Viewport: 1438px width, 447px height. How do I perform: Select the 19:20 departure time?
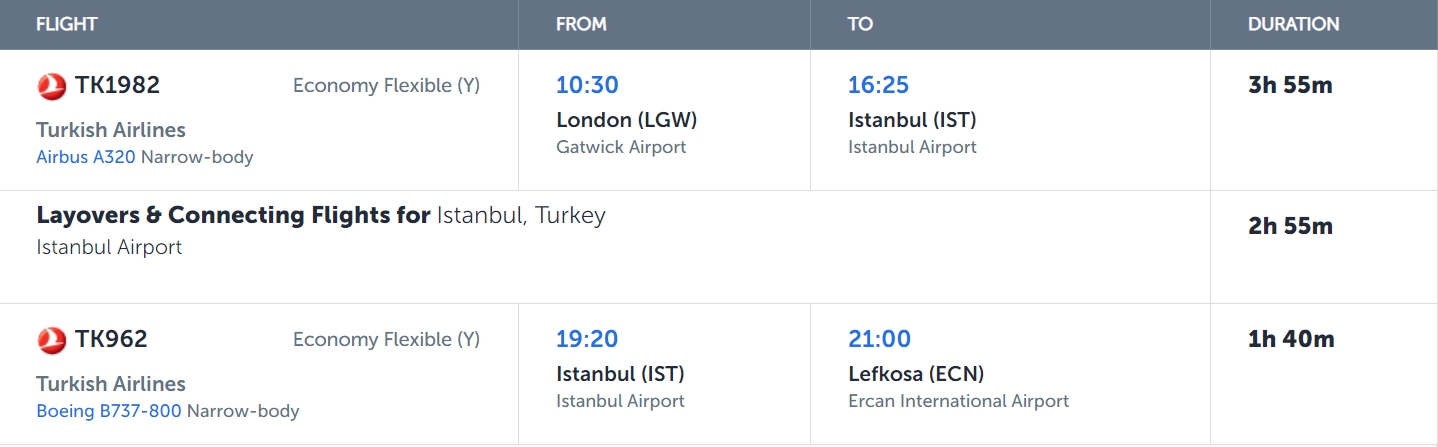coord(587,340)
